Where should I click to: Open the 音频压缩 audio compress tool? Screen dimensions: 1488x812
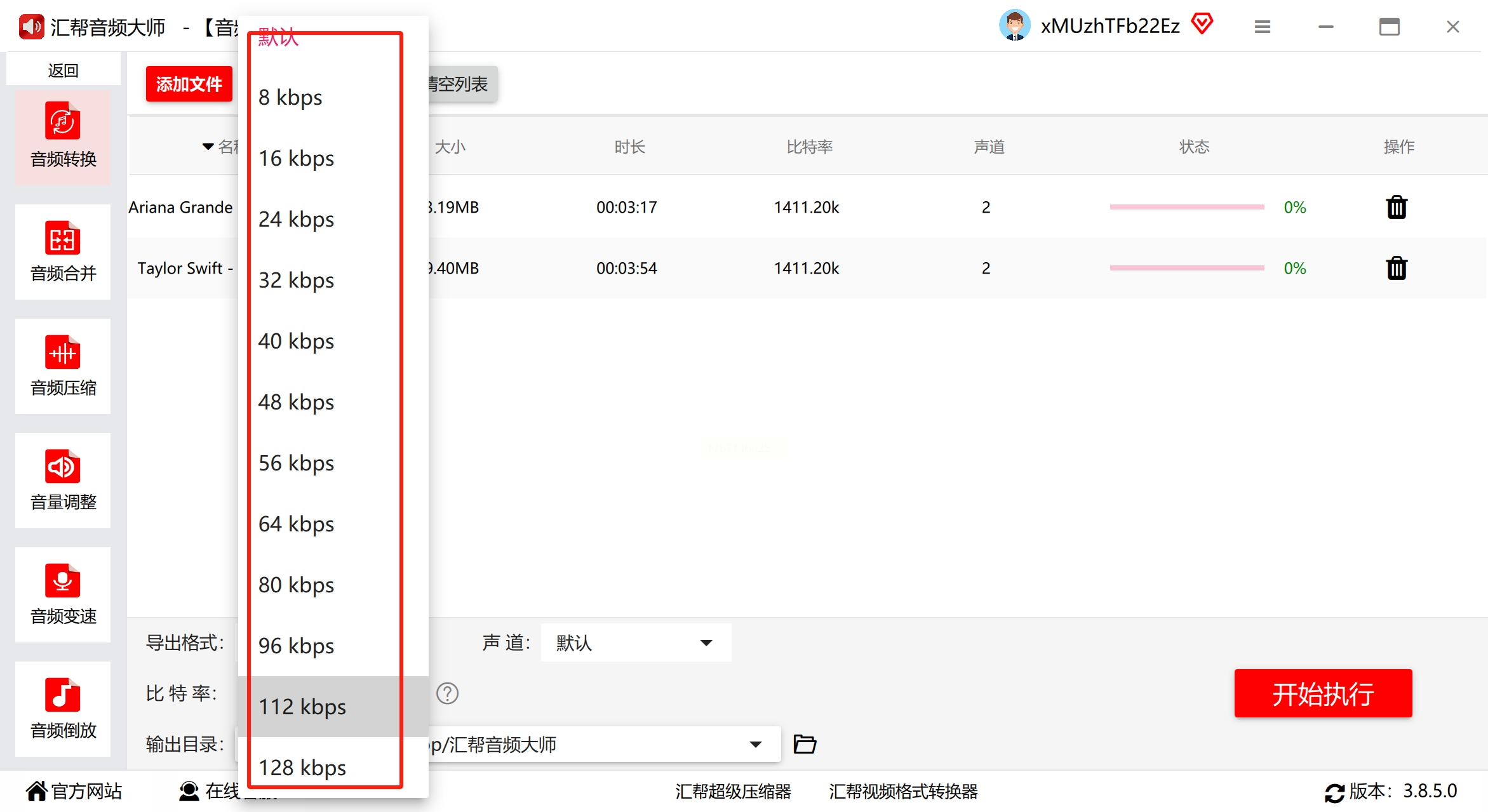click(63, 366)
